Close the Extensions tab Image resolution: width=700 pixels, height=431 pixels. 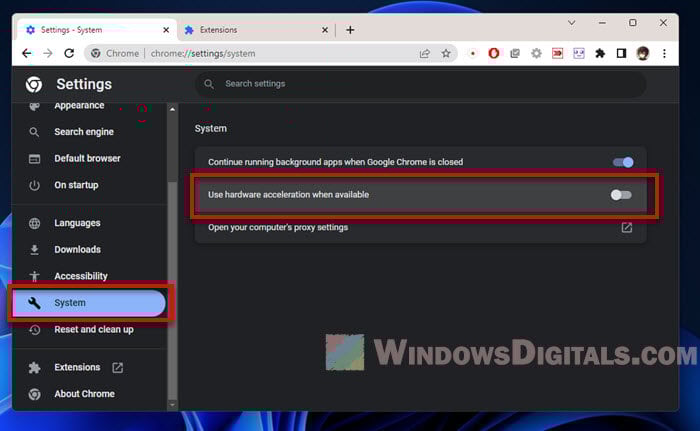point(325,30)
